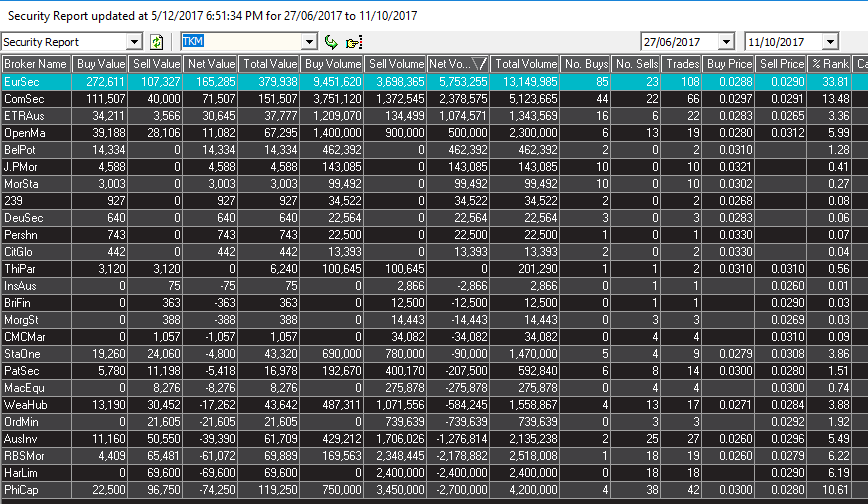
Task: Select the Pershn broker row
Action: (x=434, y=235)
